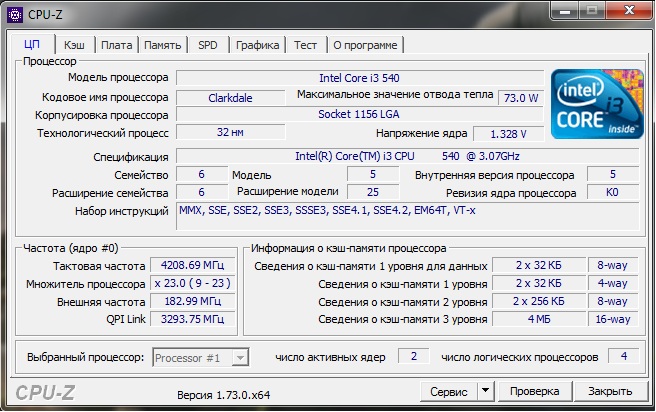Click the 3293.75 МГц QPI Link value

point(192,319)
